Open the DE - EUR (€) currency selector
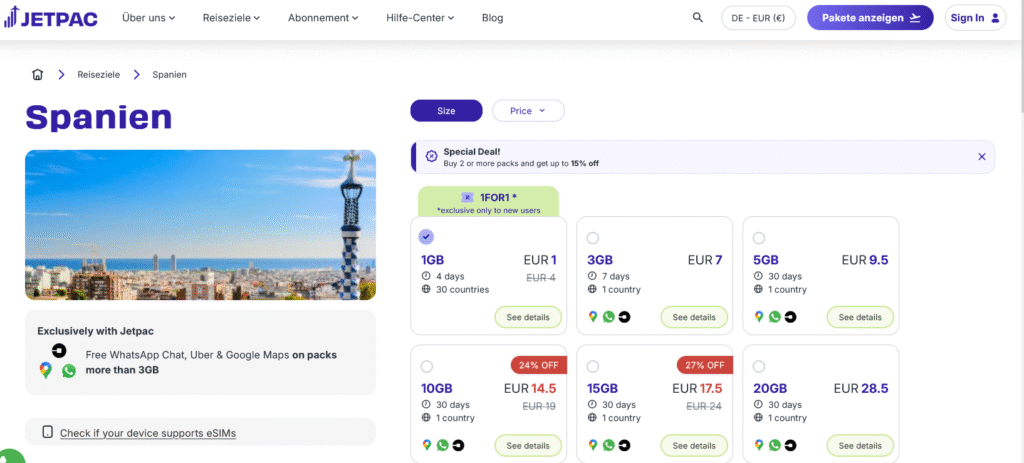1024x463 pixels. pyautogui.click(x=758, y=18)
